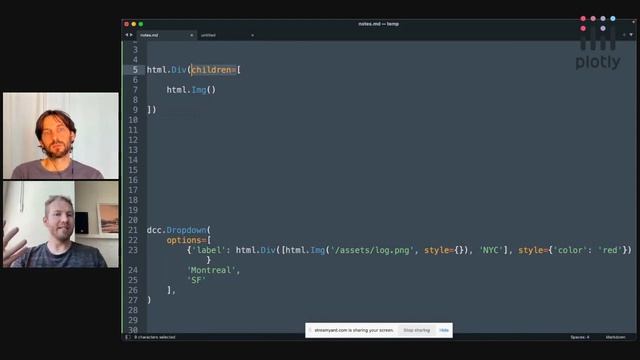
Task: Close the notes.md tab
Action: tap(191, 35)
